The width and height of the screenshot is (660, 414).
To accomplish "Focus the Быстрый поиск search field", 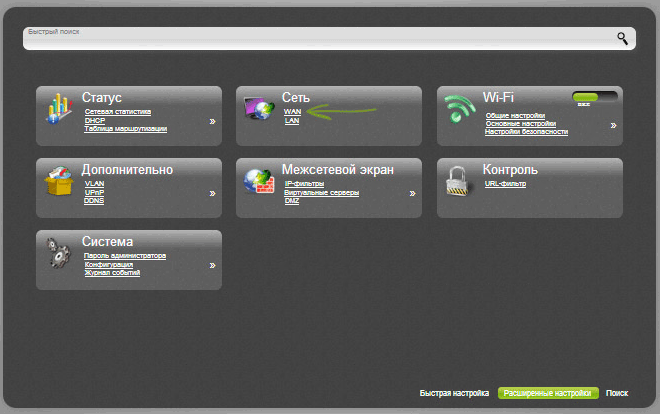I will coord(310,40).
